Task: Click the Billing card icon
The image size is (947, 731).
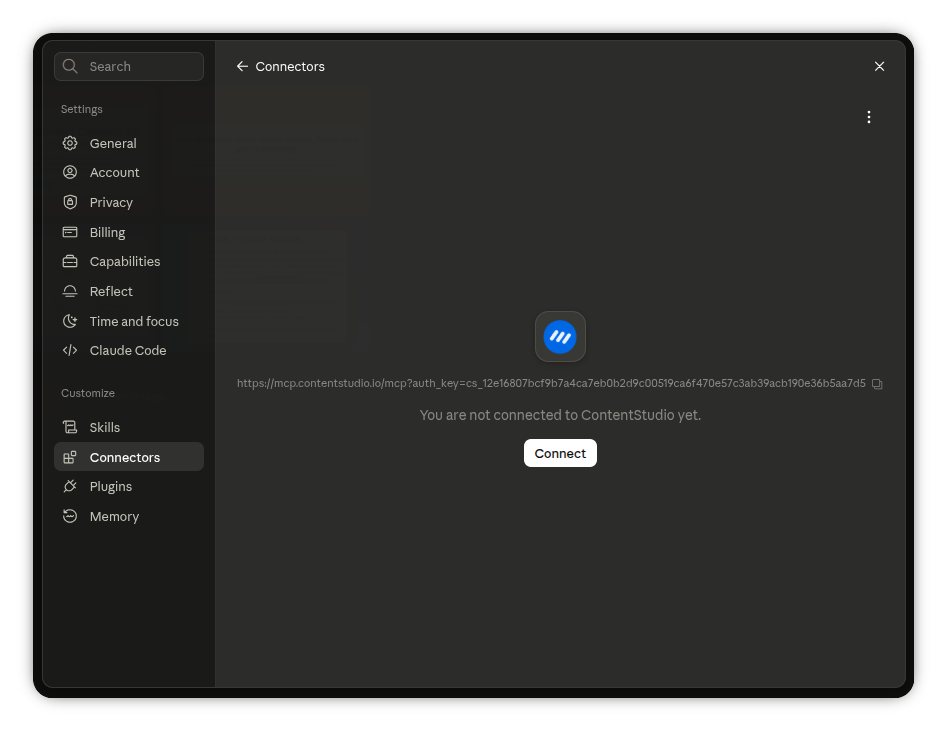Action: pyautogui.click(x=70, y=232)
